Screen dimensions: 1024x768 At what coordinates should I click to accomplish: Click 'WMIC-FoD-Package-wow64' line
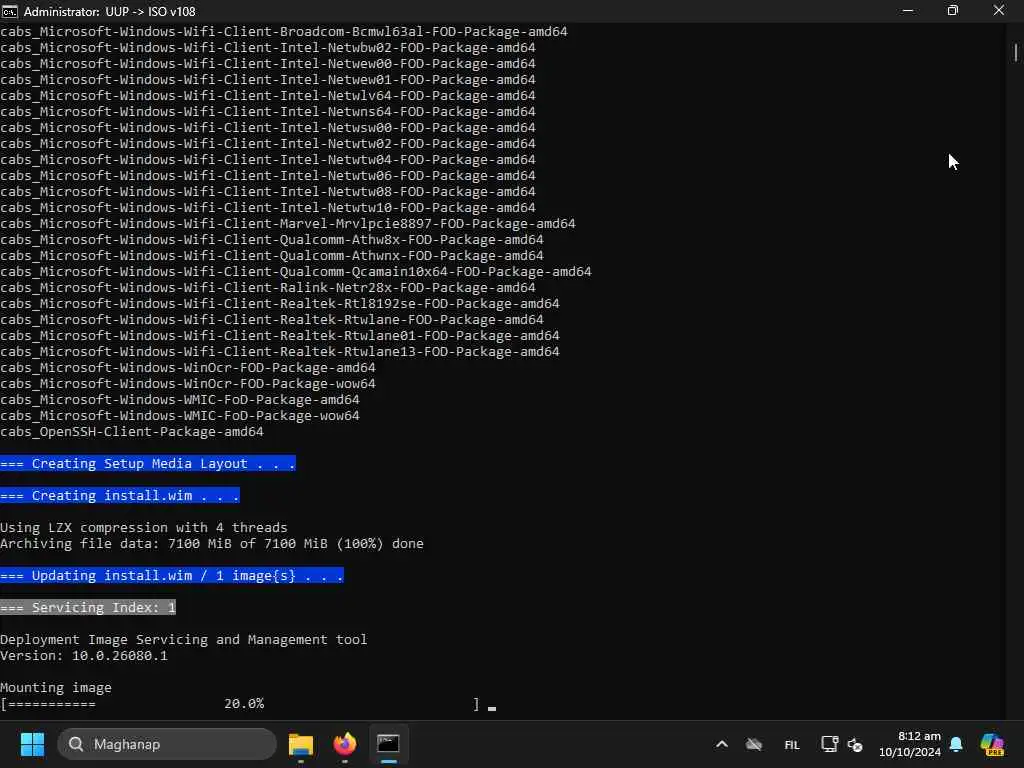tap(180, 415)
